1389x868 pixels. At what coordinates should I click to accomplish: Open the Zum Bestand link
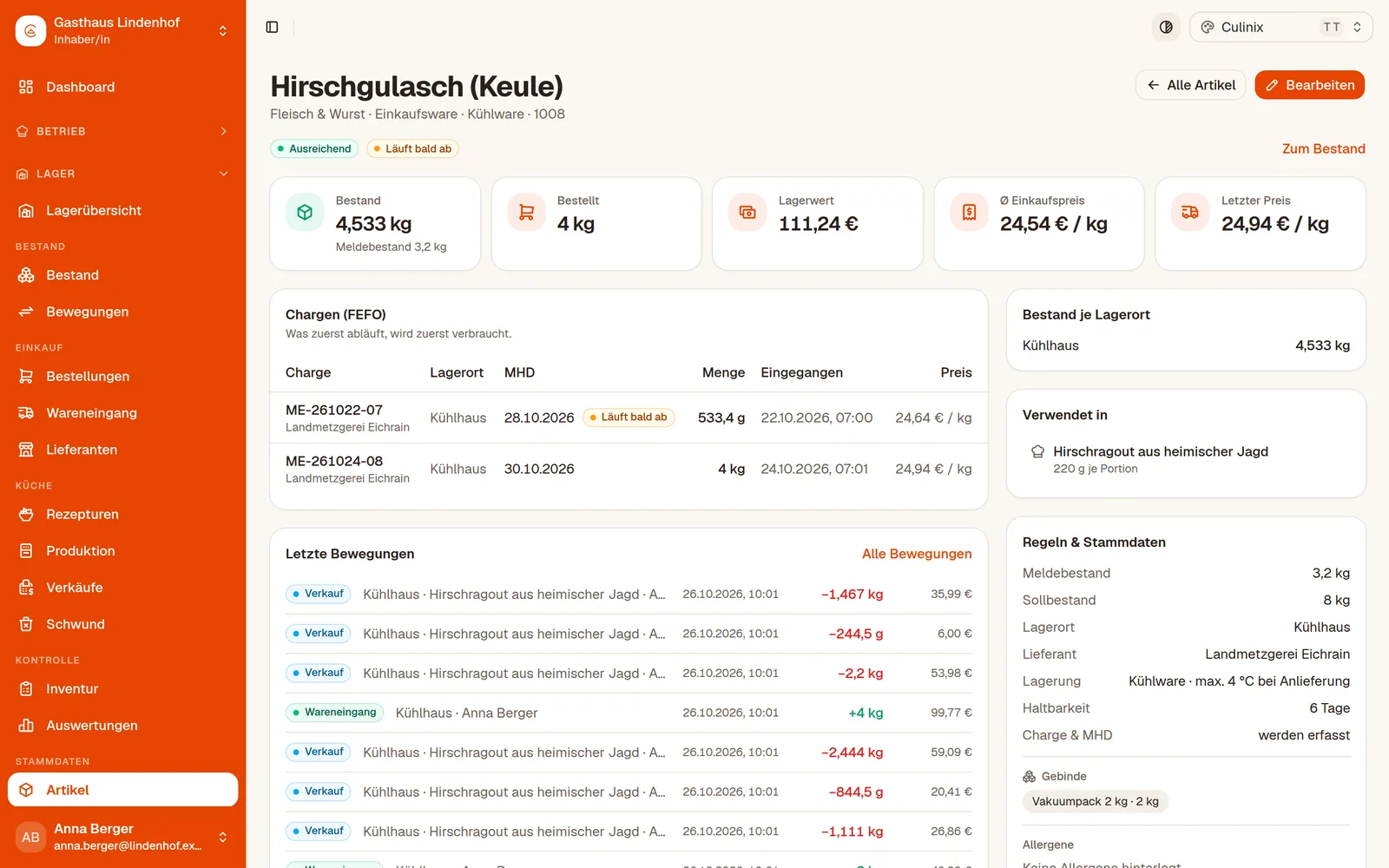click(1323, 148)
